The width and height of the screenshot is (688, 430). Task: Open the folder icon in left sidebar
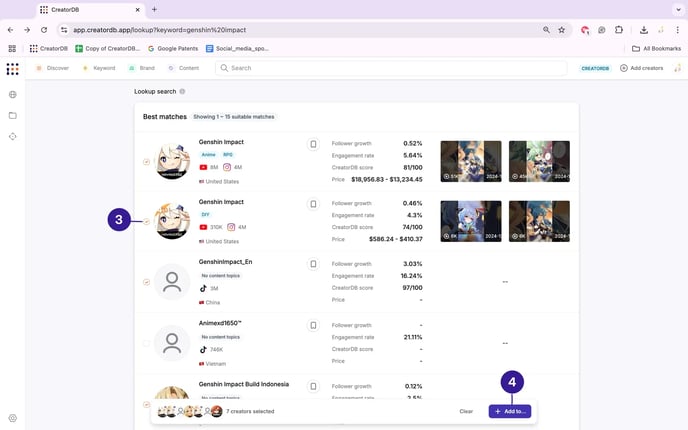[13, 115]
